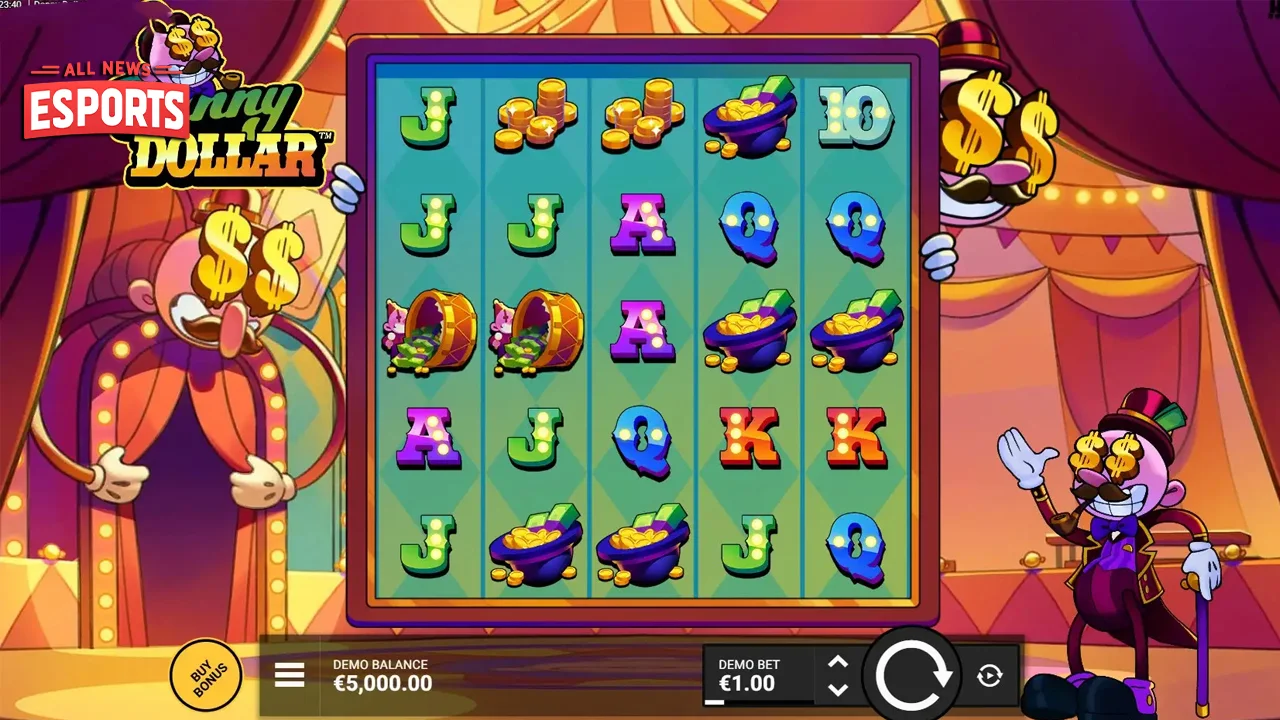1280x720 pixels.
Task: Click the Buy Bonus round button
Action: [207, 676]
